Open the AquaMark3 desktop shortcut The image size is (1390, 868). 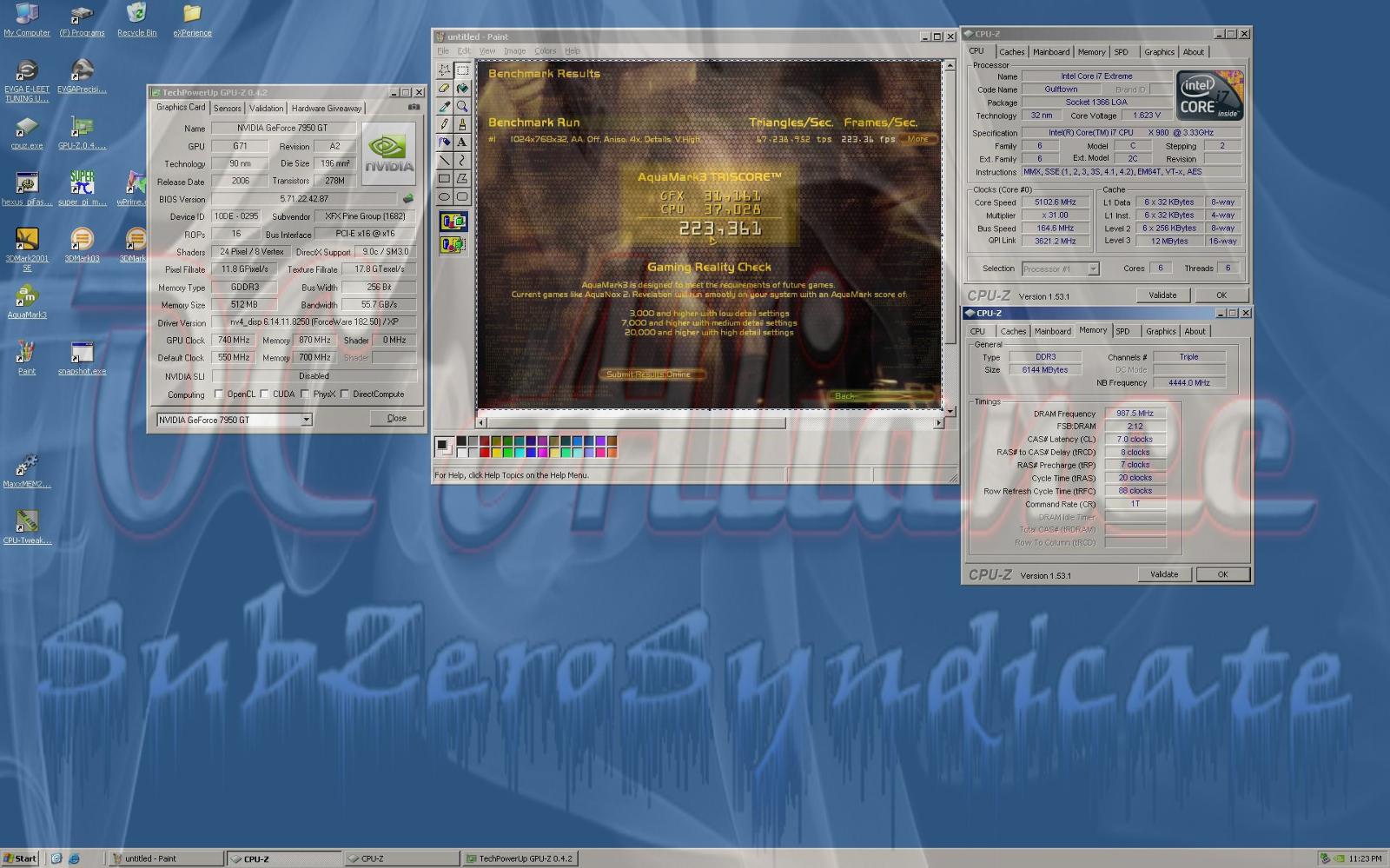[x=27, y=301]
